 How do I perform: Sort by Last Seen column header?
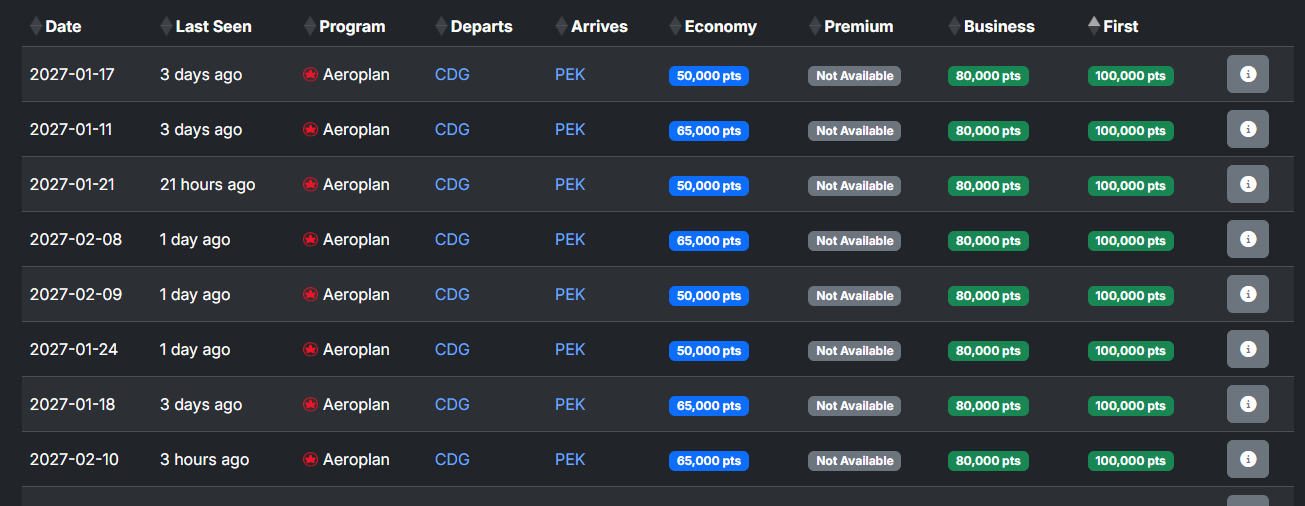212,27
